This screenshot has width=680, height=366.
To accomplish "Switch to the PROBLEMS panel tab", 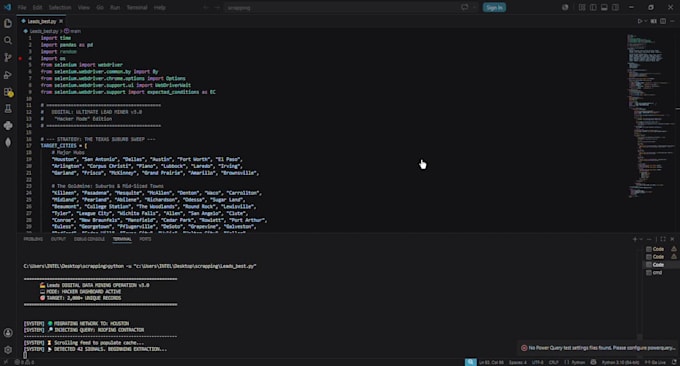I will (x=33, y=239).
